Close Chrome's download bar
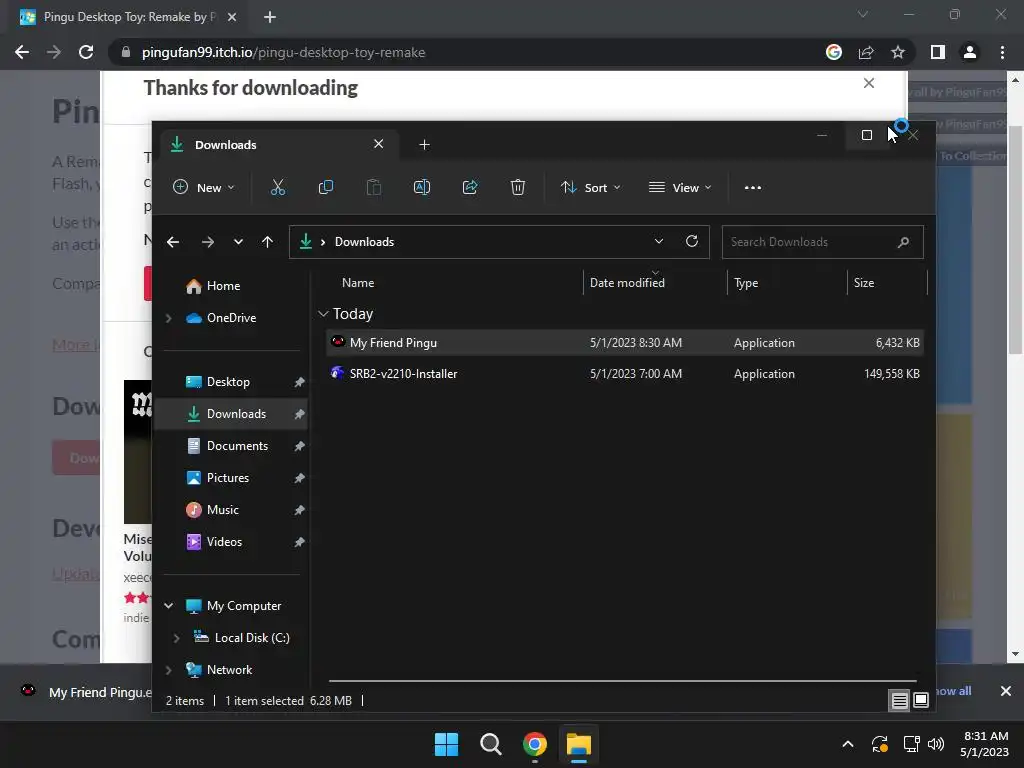The height and width of the screenshot is (768, 1024). tap(1006, 691)
